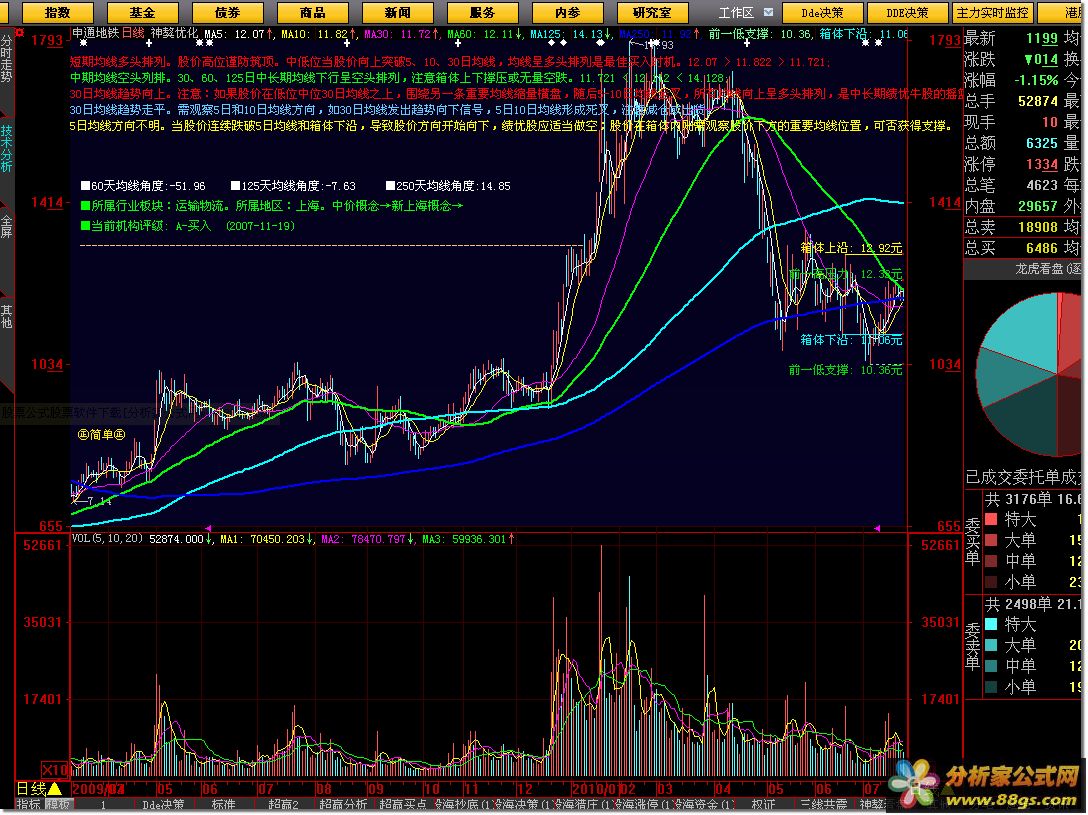Open the 商品 top menu button
Screen dimensions: 1088x815
[312, 12]
